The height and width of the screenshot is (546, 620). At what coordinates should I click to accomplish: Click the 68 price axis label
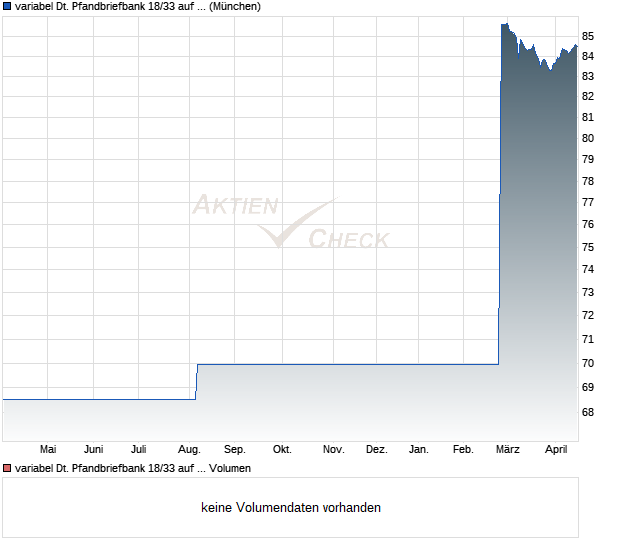click(588, 412)
